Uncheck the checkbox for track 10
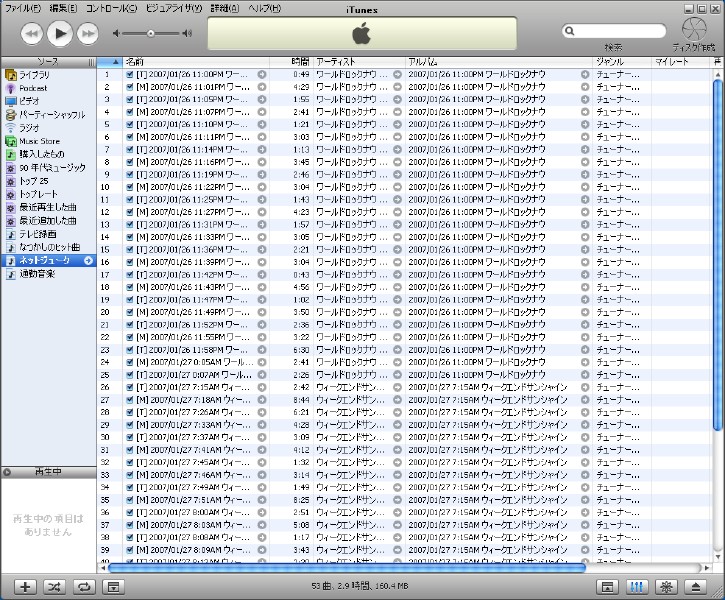725x600 pixels. click(130, 186)
